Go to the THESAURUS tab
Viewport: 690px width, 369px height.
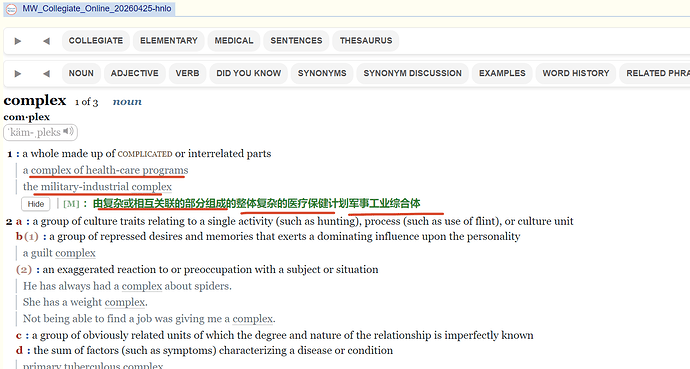(x=366, y=40)
